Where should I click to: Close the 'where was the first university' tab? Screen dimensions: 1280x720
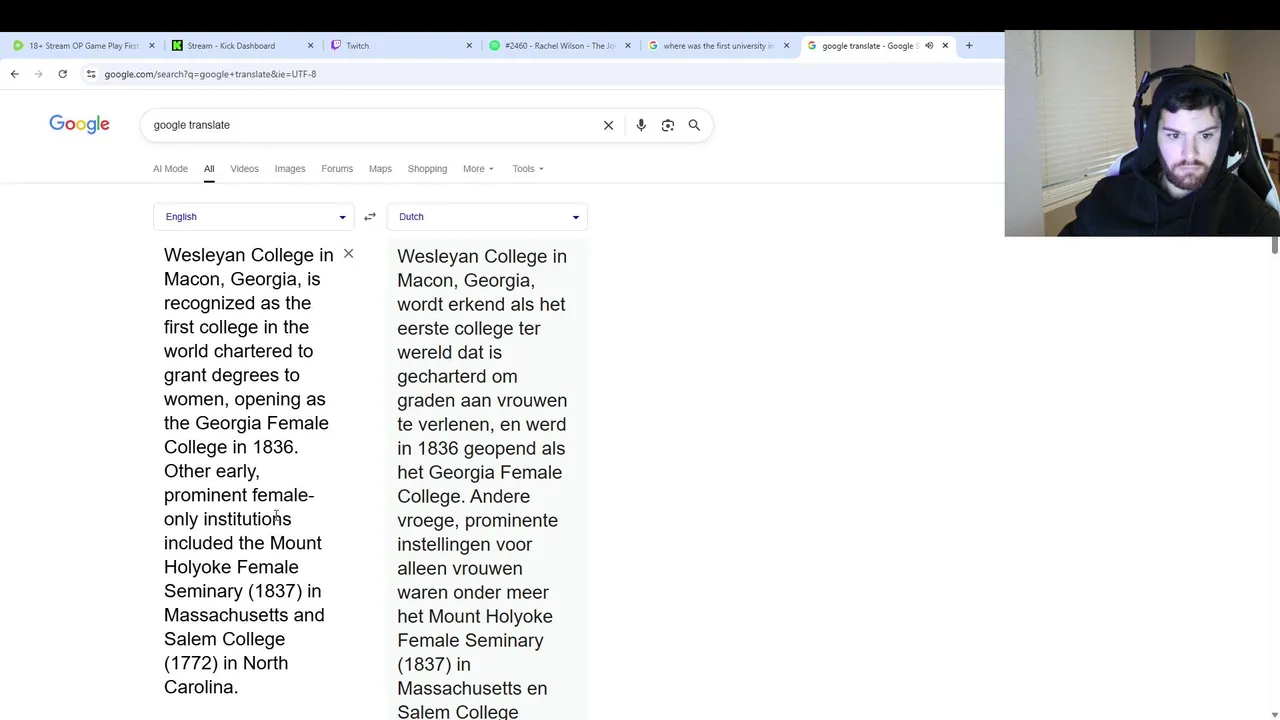pyautogui.click(x=786, y=46)
